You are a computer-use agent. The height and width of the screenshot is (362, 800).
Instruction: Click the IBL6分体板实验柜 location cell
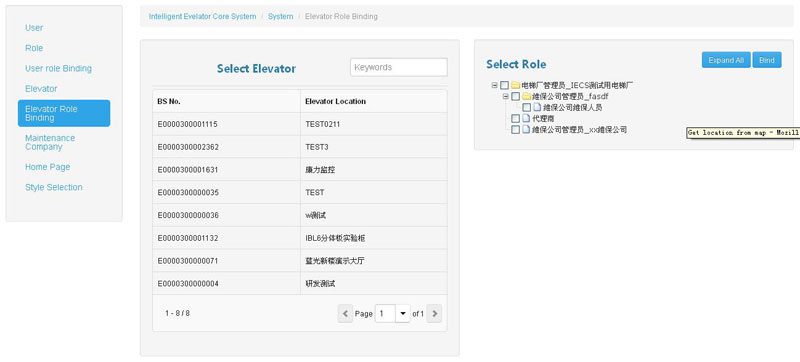point(374,238)
